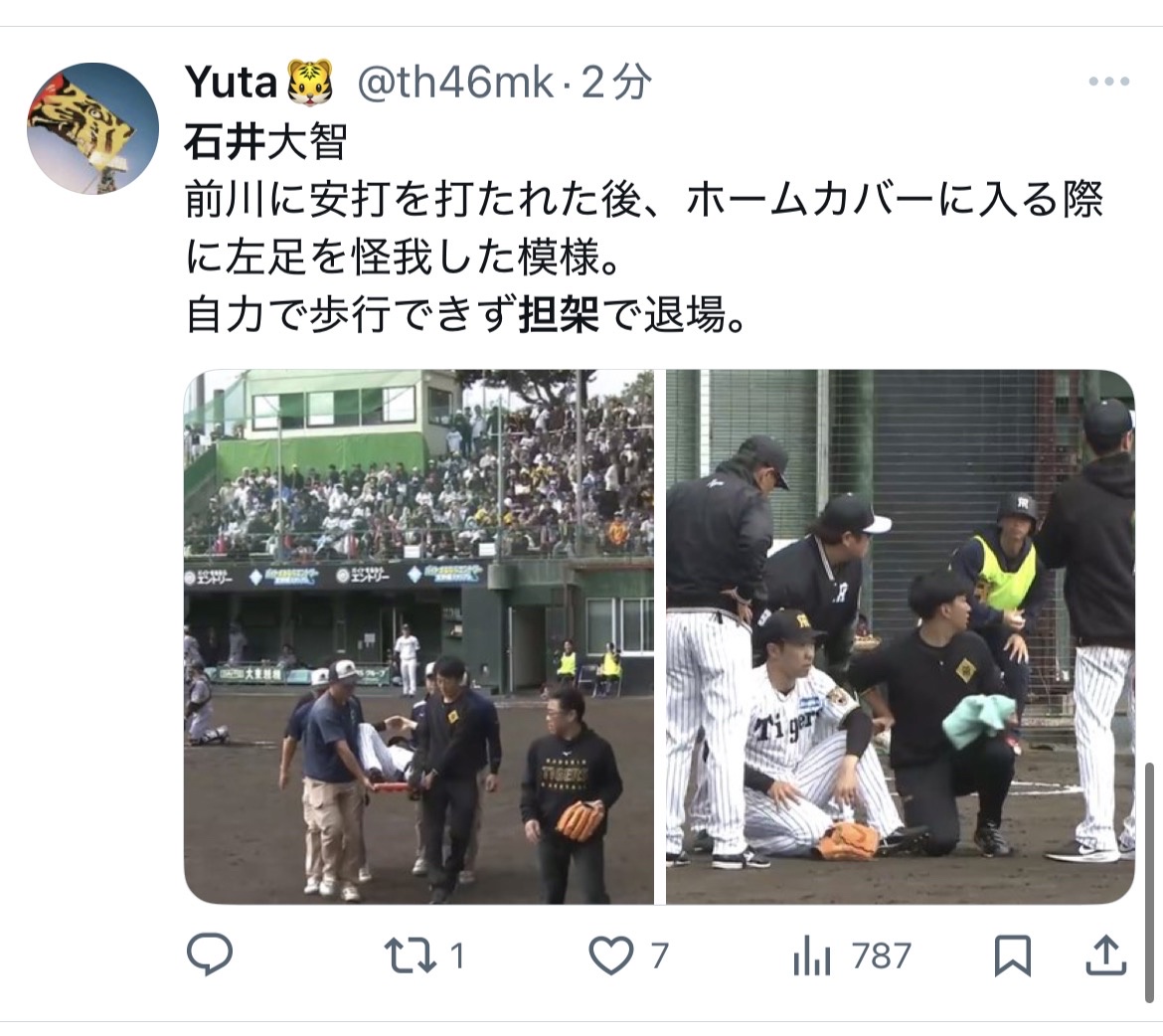The height and width of the screenshot is (1036, 1163).
Task: Open the Yuta display name link
Action: point(230,82)
